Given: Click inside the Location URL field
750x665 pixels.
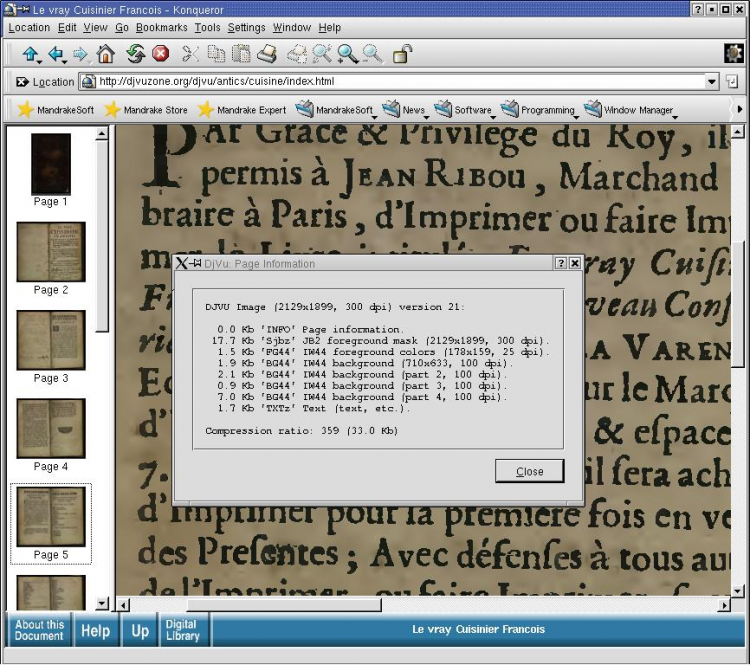Looking at the screenshot, I should [400, 82].
